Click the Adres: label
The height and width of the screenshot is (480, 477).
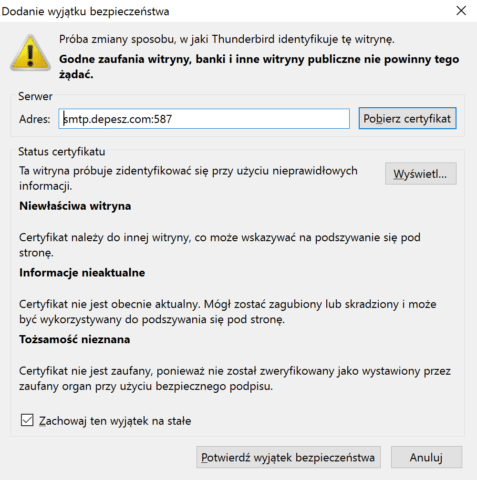tap(35, 119)
